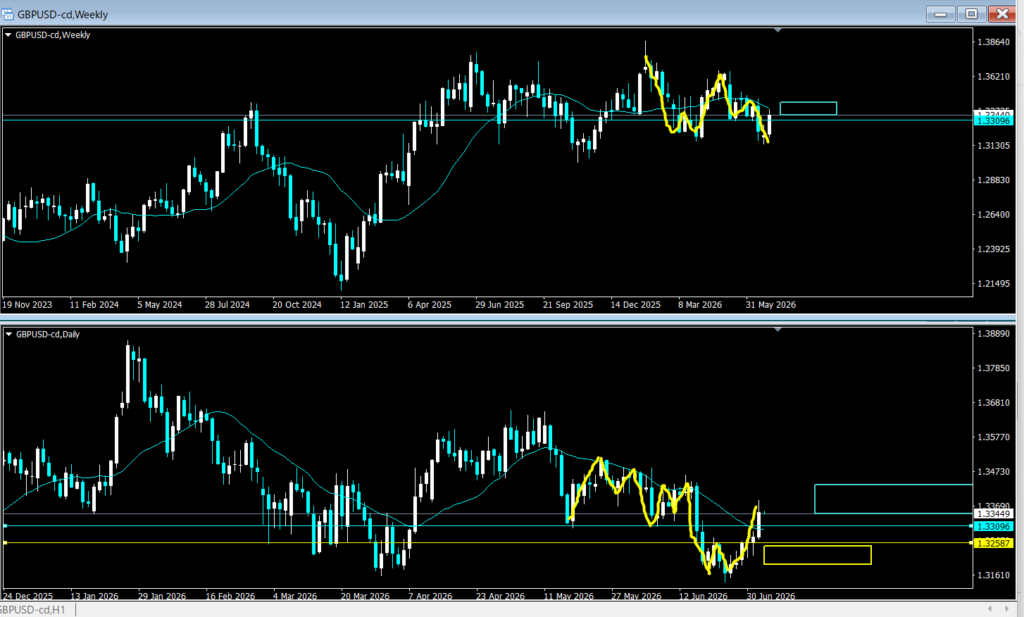The width and height of the screenshot is (1024, 617).
Task: Open the GBPUSD-cd,Weekly chart menu triangle
Action: [x=8, y=35]
